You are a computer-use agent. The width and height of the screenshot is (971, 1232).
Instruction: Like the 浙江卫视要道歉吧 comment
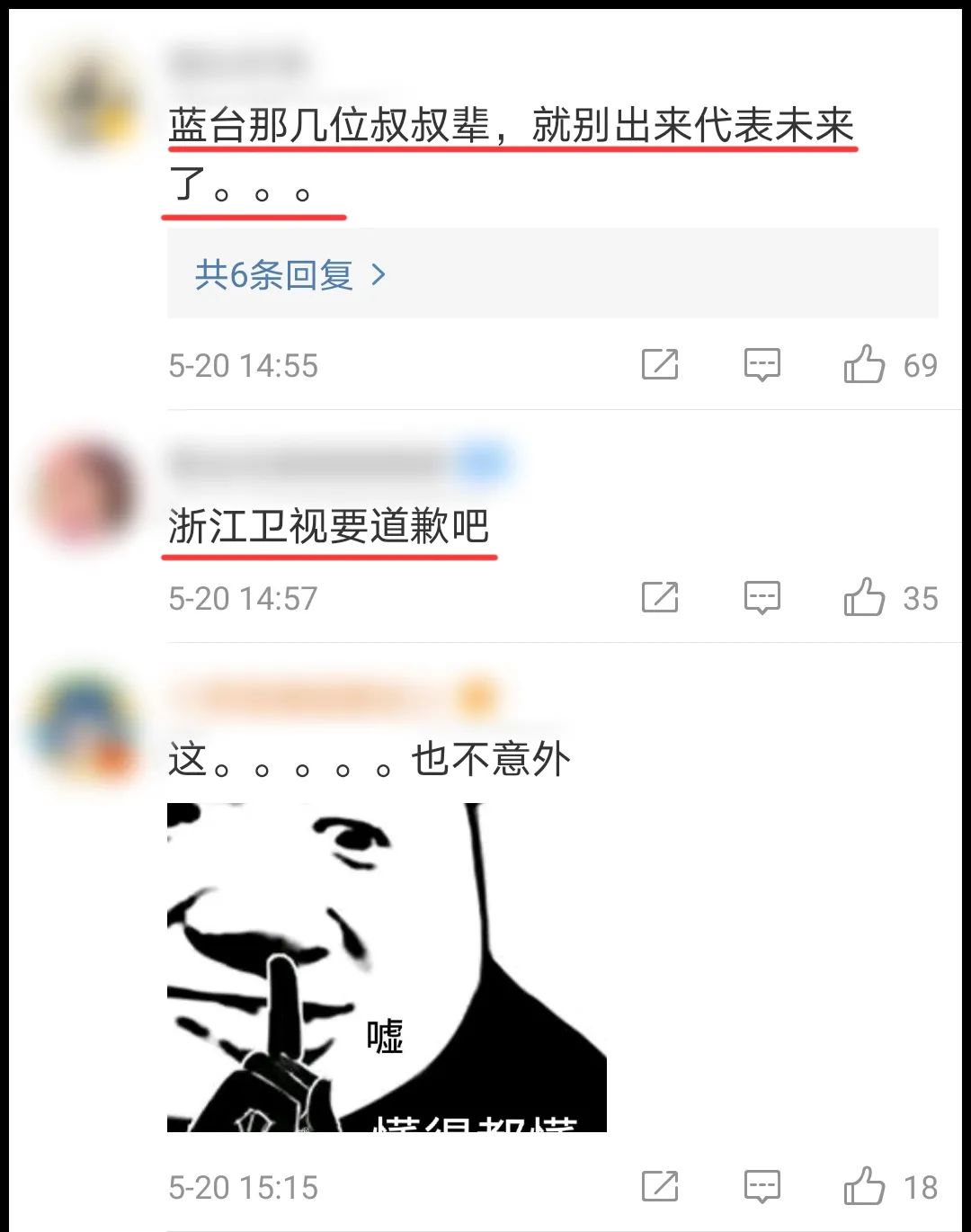point(864,597)
